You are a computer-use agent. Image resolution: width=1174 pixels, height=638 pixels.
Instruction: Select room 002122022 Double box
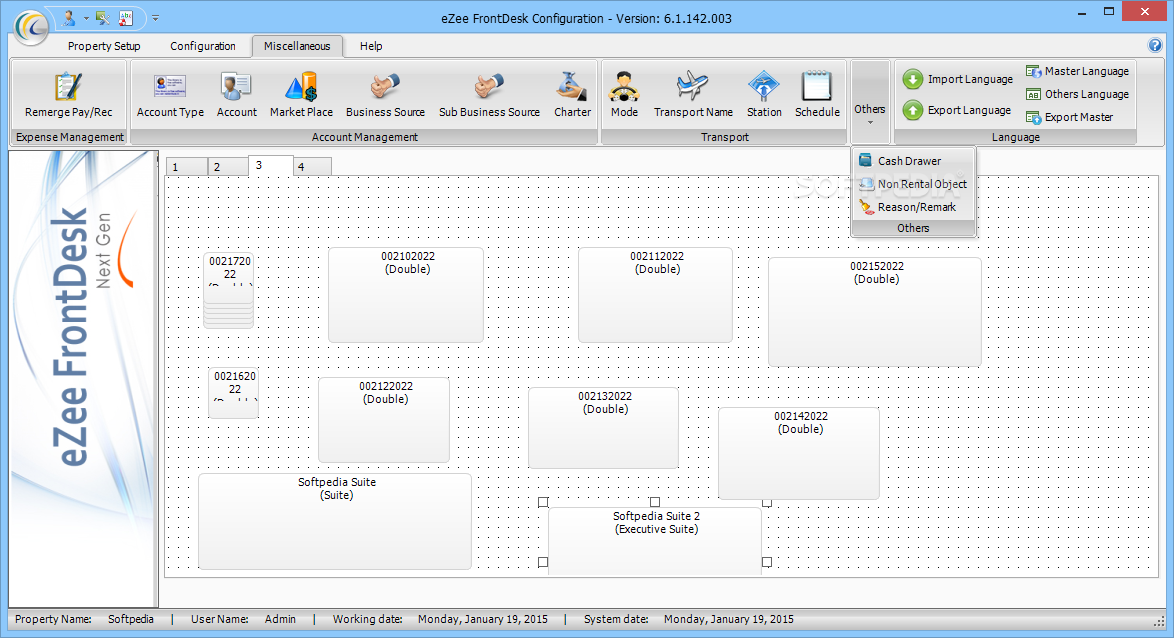384,420
